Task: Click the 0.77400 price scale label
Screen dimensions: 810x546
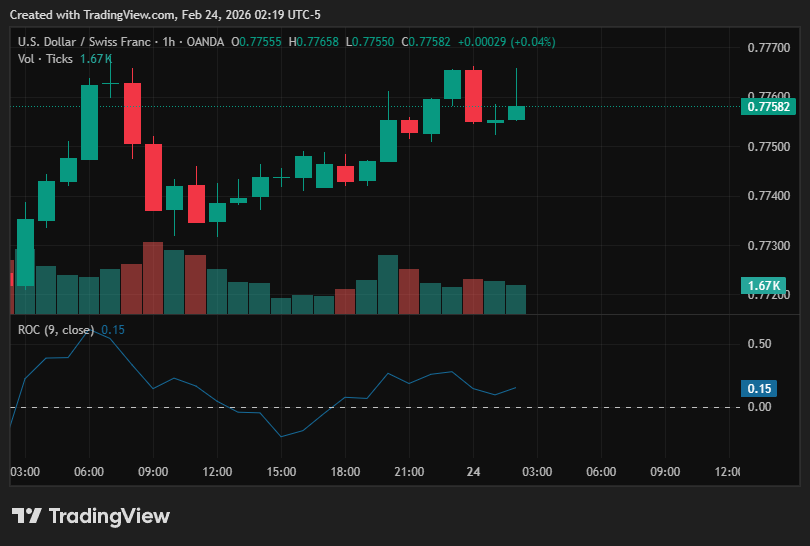Action: 769,196
